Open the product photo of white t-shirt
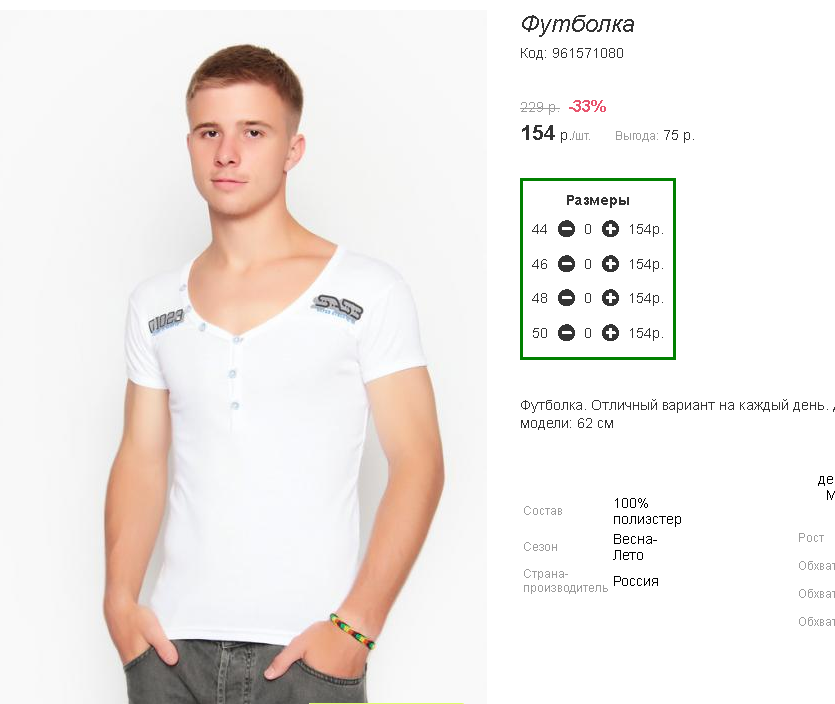The width and height of the screenshot is (835, 704). click(243, 357)
